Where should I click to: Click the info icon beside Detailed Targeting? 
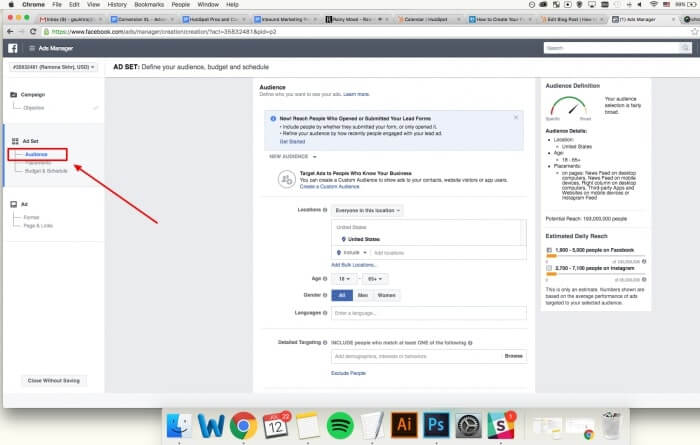pyautogui.click(x=325, y=342)
